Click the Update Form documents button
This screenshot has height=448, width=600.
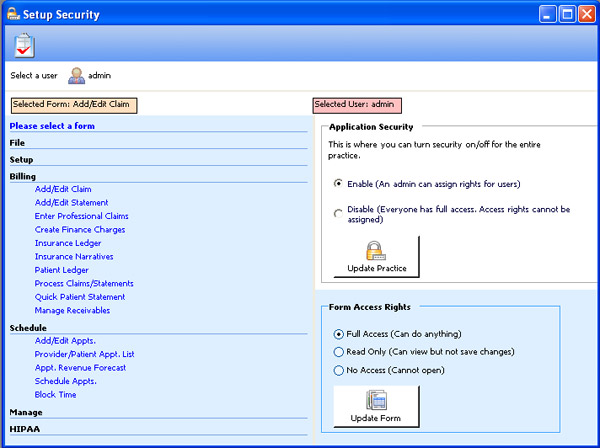point(376,406)
